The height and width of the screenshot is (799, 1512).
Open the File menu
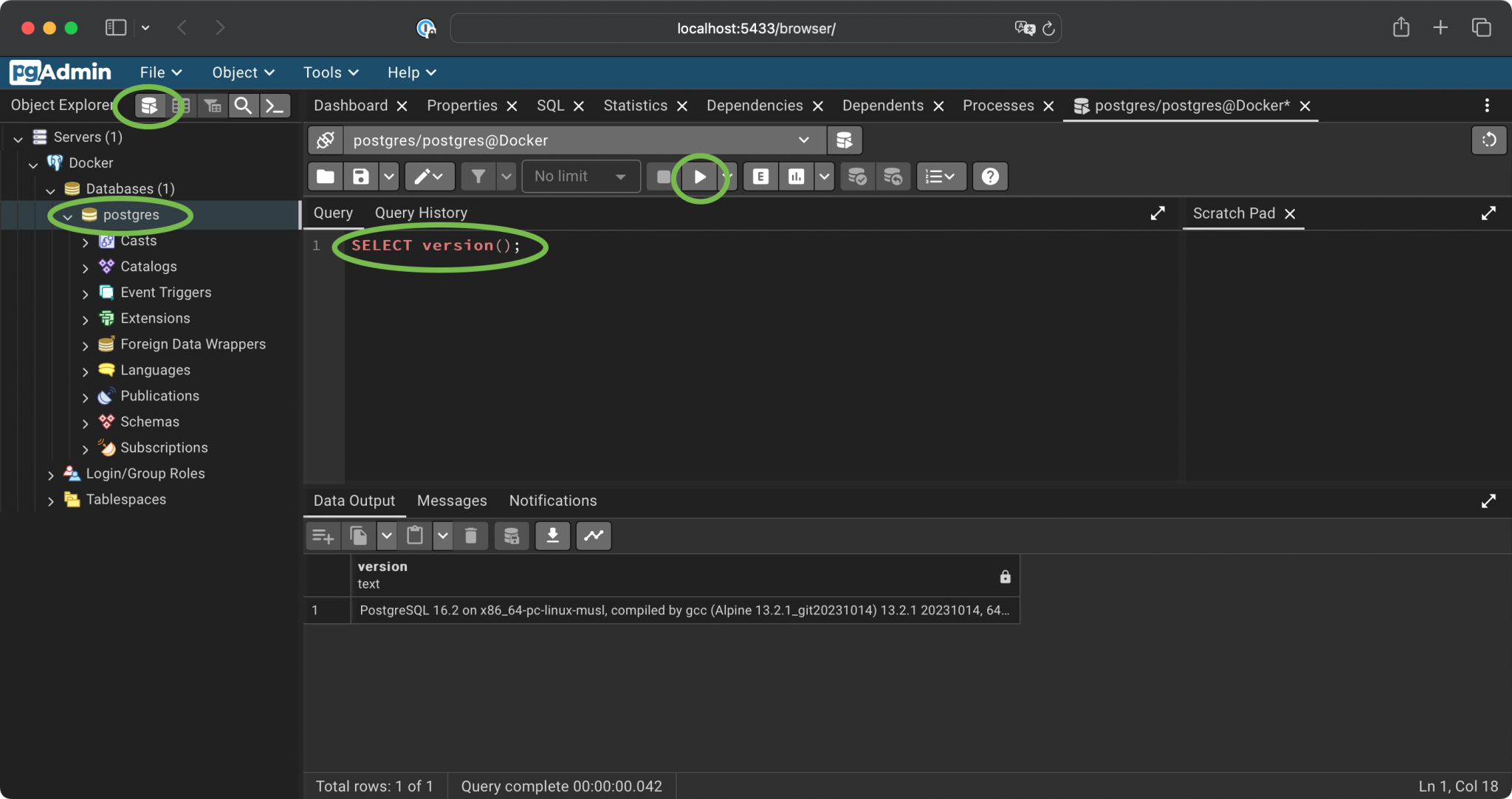click(x=161, y=72)
